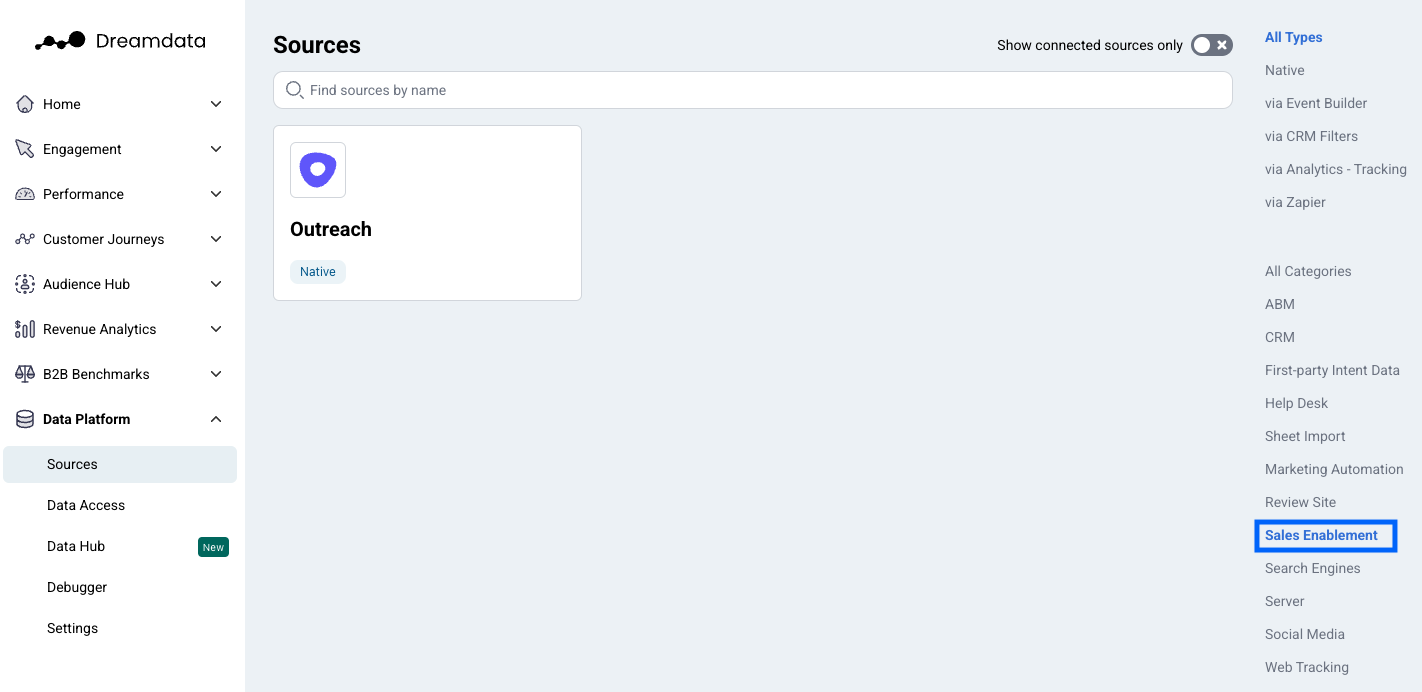The height and width of the screenshot is (692, 1422).
Task: Select Marketing Automation category
Action: pyautogui.click(x=1334, y=469)
